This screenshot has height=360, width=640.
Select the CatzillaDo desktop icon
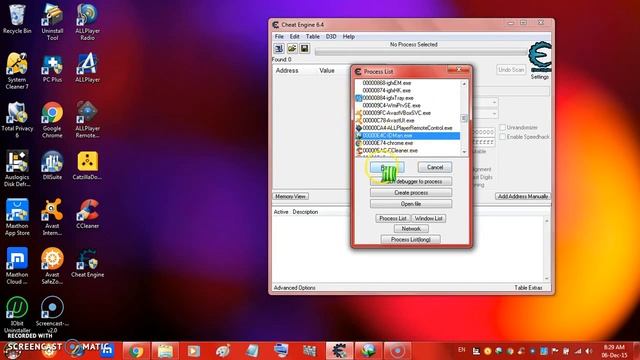click(x=87, y=165)
